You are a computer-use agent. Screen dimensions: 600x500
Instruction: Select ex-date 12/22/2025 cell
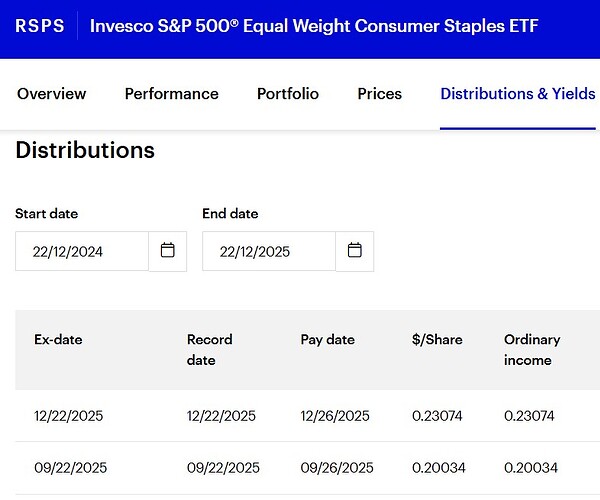tap(68, 416)
